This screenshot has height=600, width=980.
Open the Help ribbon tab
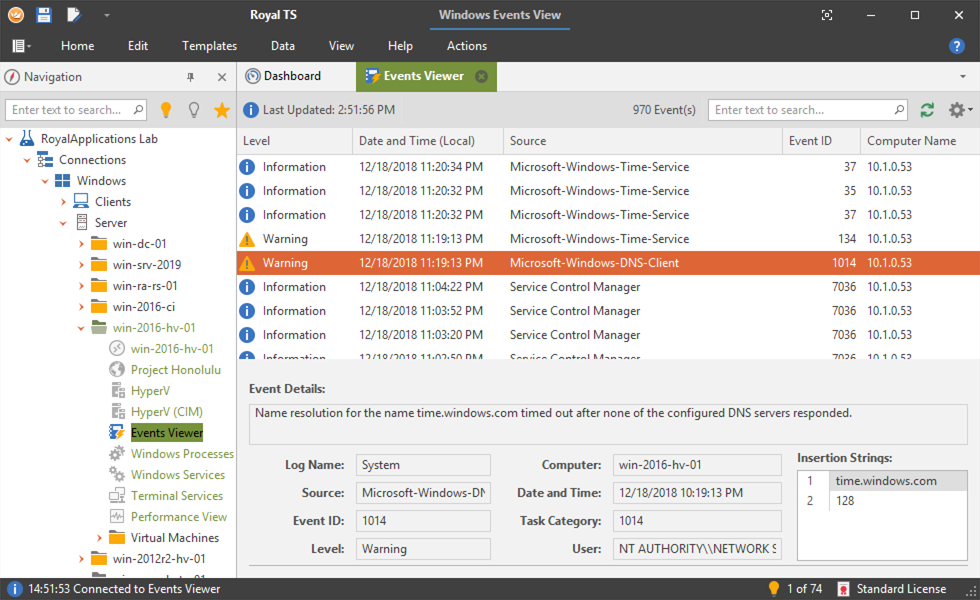point(400,46)
